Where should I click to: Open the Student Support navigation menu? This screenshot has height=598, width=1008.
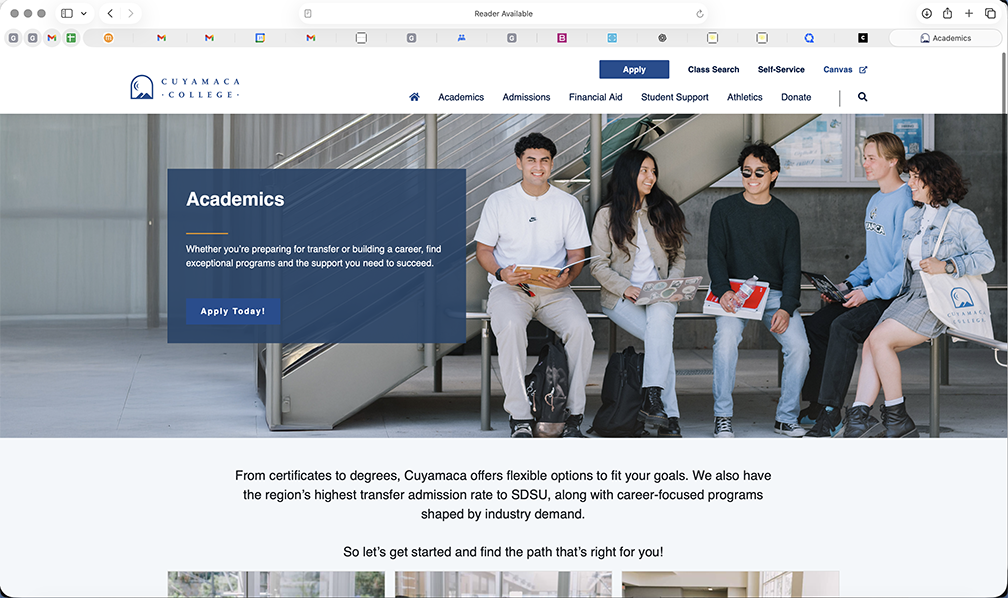pyautogui.click(x=674, y=97)
